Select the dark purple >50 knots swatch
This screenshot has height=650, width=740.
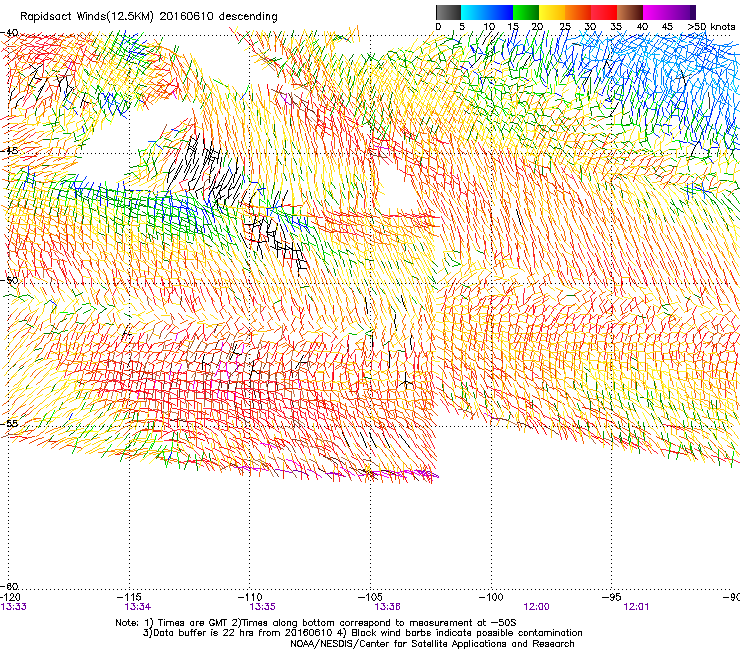[692, 12]
